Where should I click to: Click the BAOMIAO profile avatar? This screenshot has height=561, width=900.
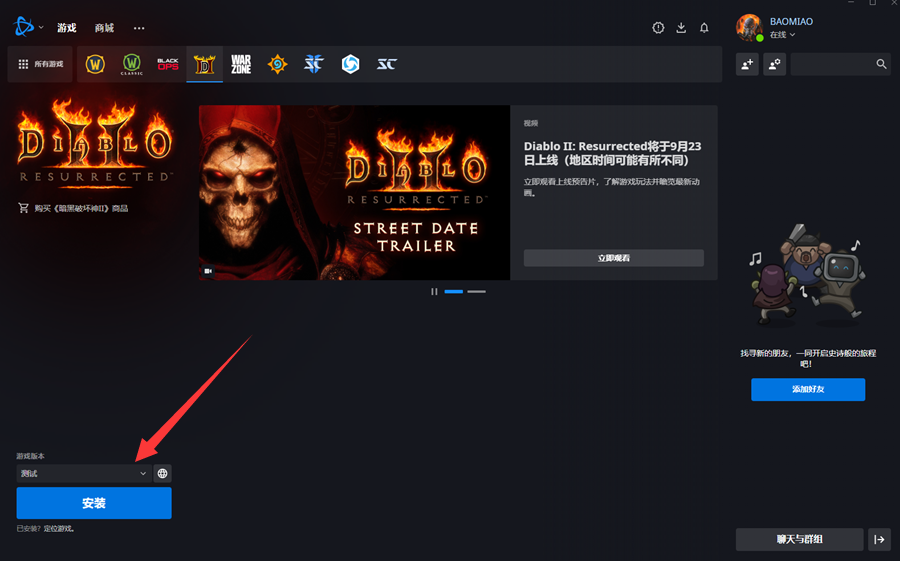(750, 28)
